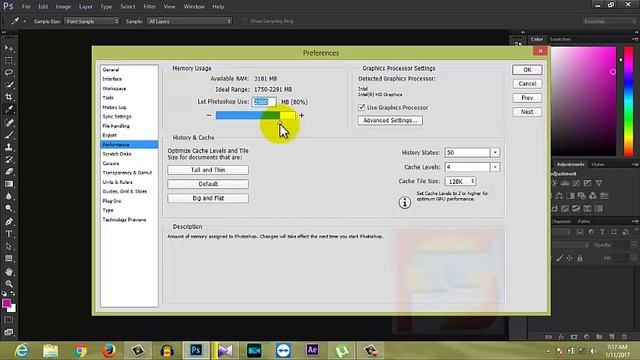Click OK in Preferences dialog
This screenshot has height=360, width=640.
point(527,70)
